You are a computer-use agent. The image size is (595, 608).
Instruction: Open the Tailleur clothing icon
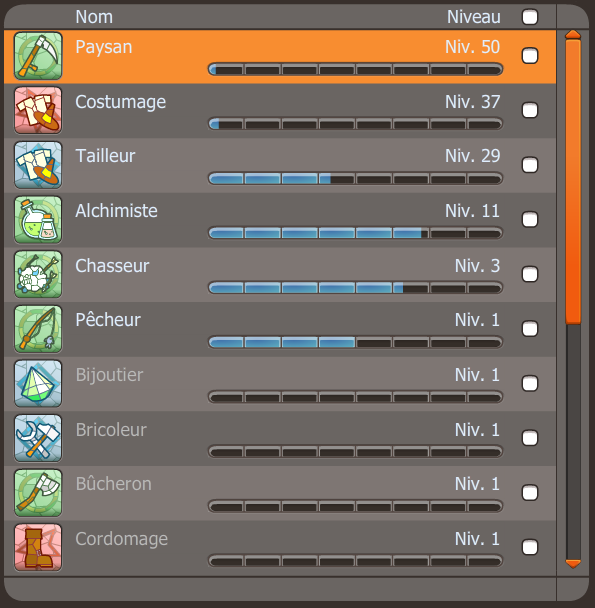click(x=38, y=165)
